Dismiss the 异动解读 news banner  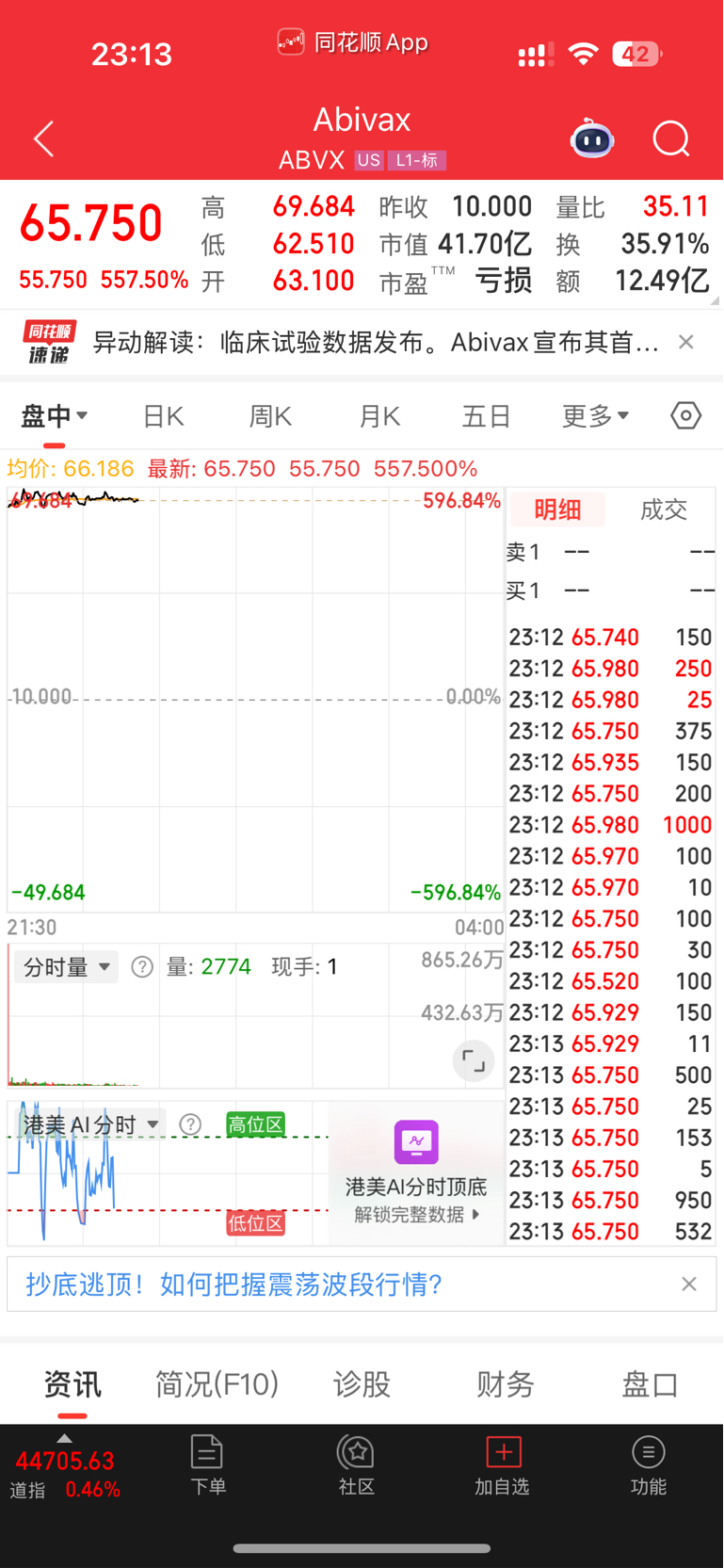[686, 342]
